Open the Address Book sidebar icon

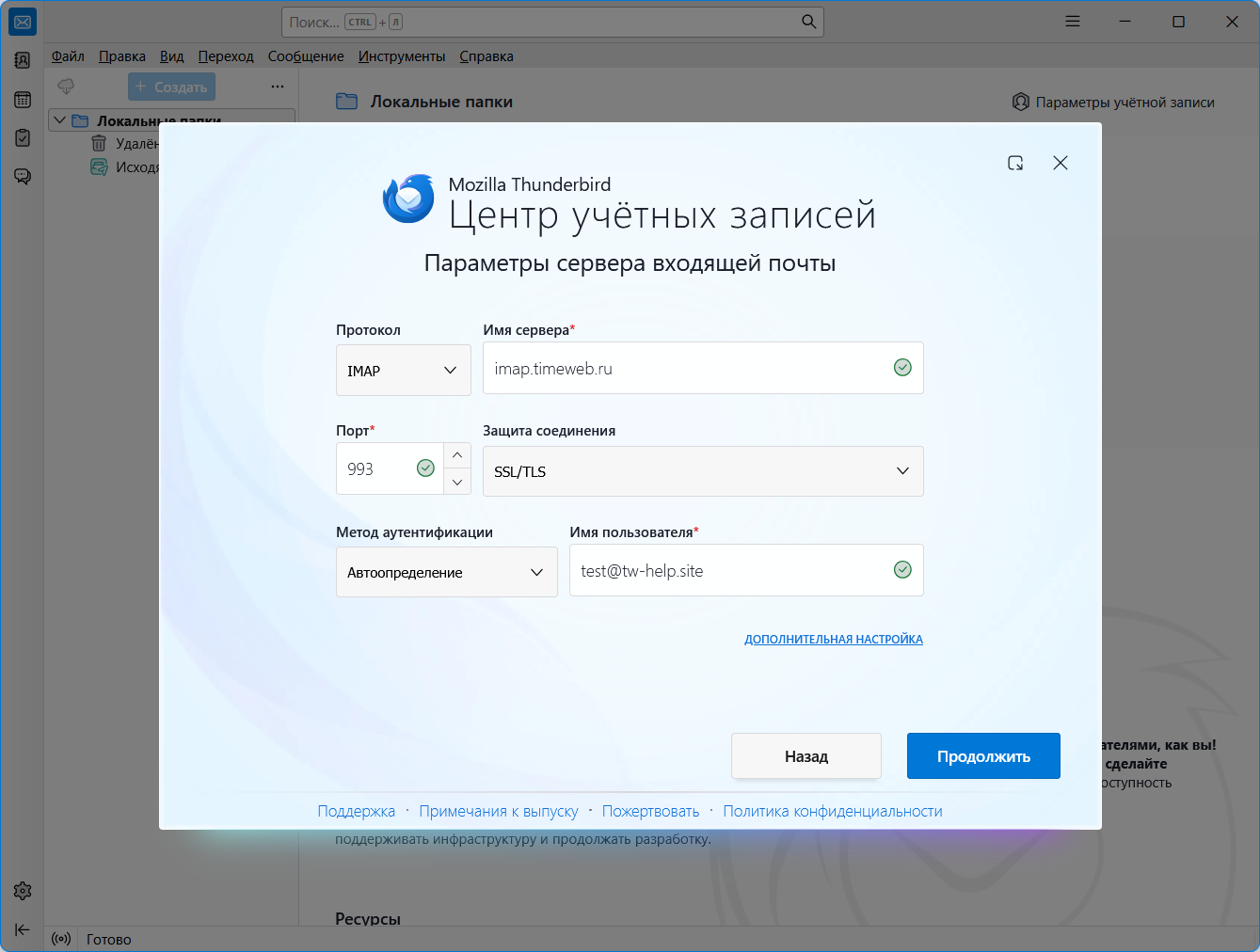click(x=23, y=60)
